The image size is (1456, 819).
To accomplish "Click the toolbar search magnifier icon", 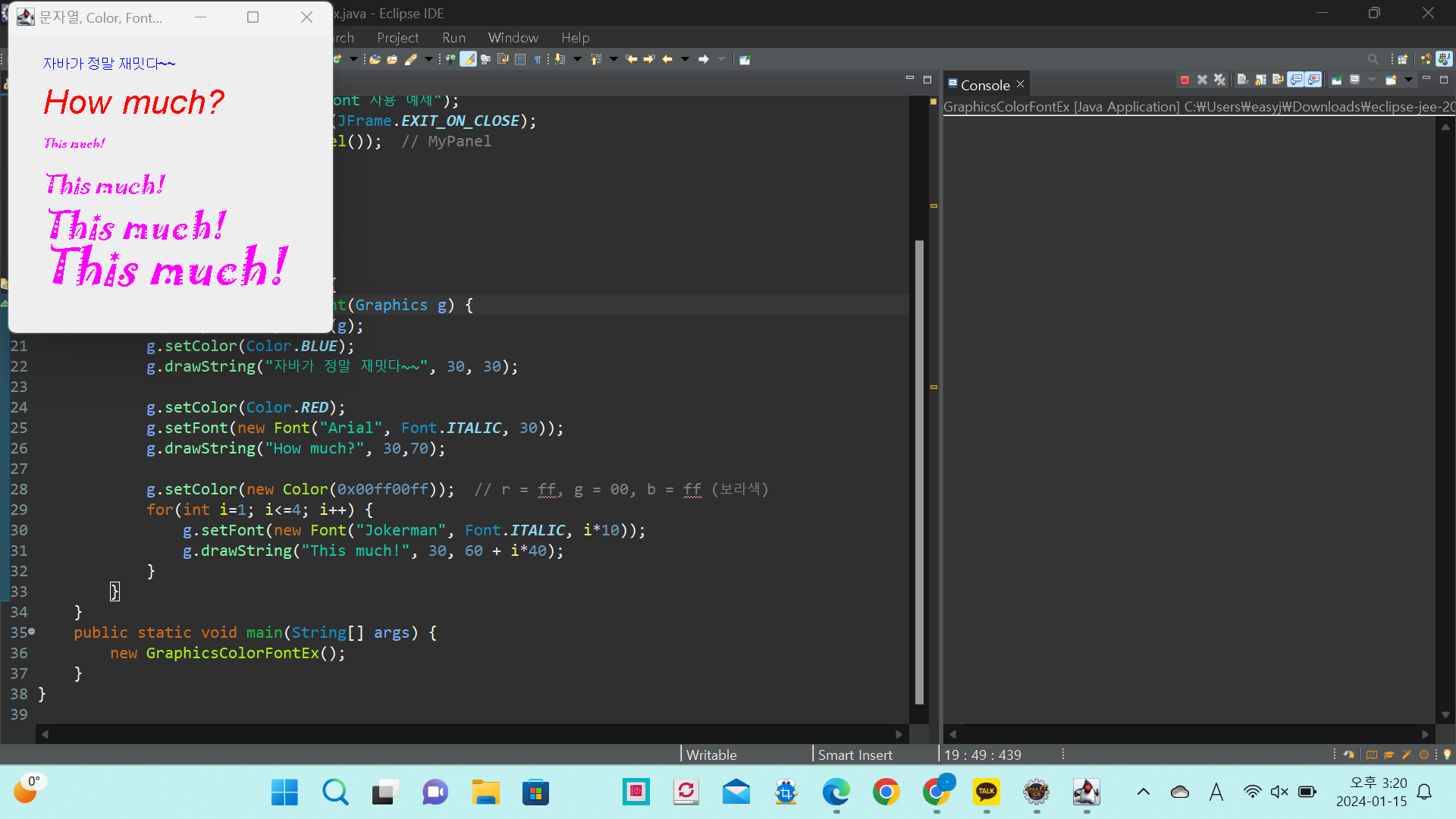I will (1373, 59).
